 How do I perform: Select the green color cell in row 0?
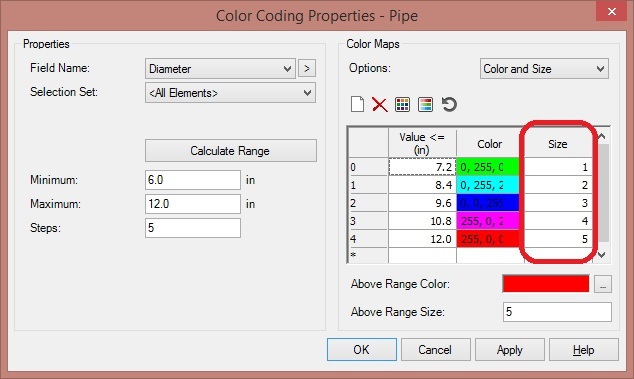(x=488, y=167)
